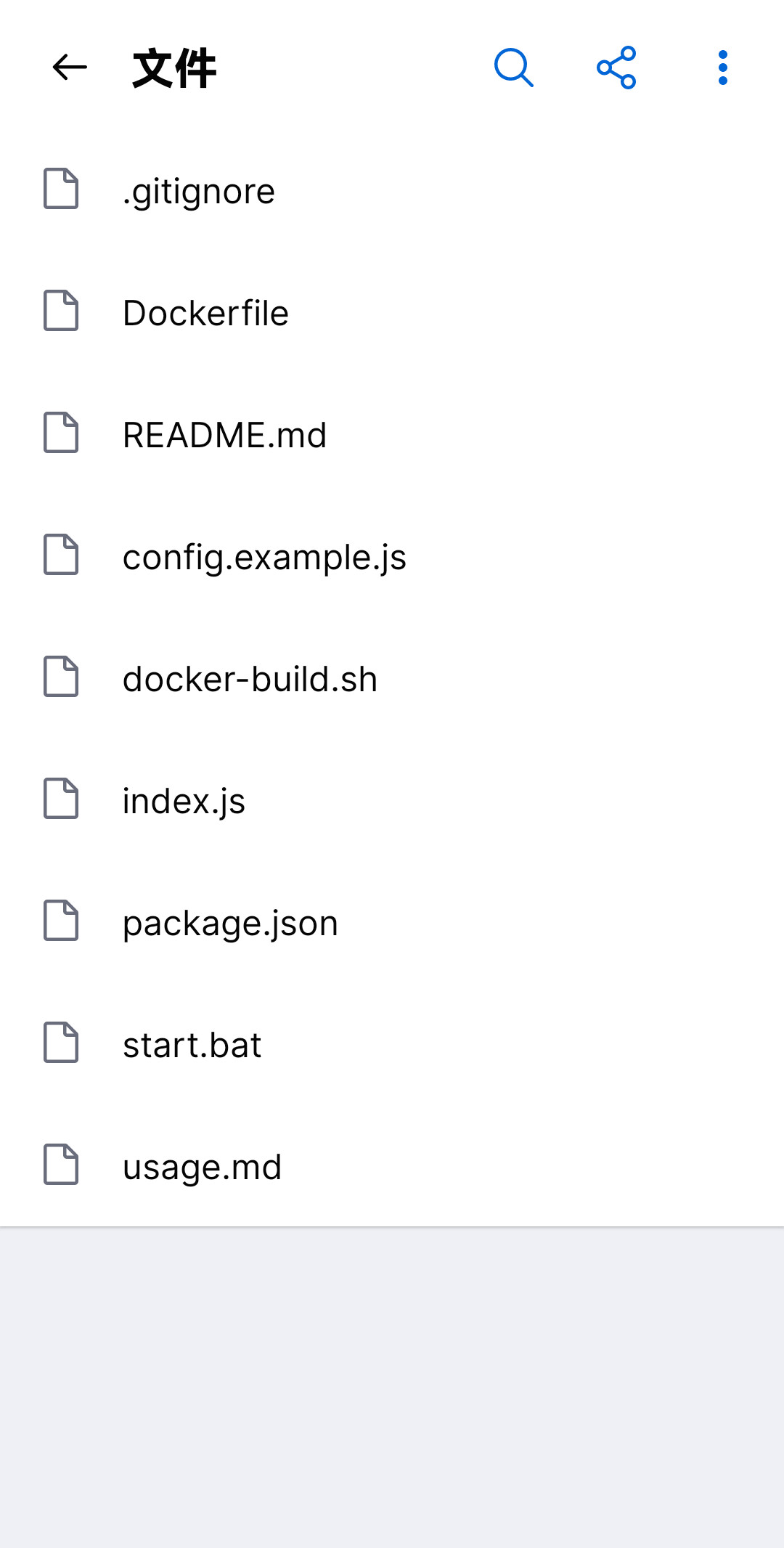The height and width of the screenshot is (1548, 784).
Task: Open index.js from the list
Action: pyautogui.click(x=184, y=800)
